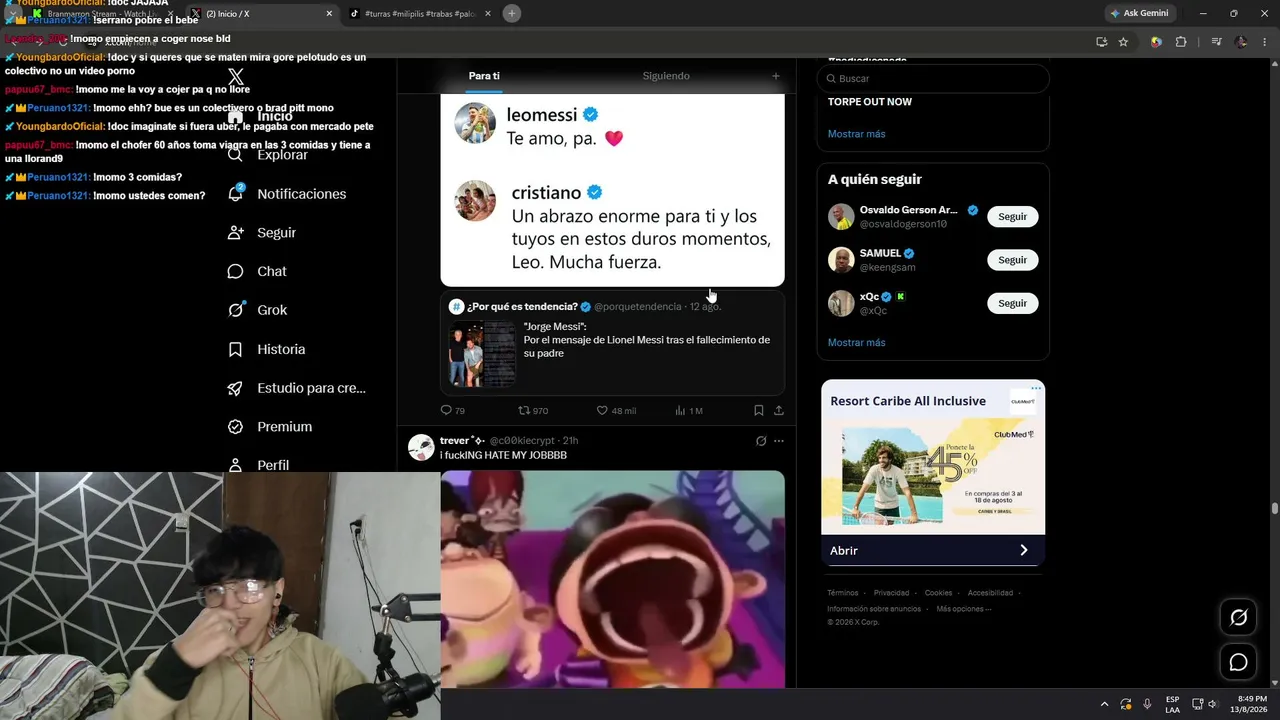Open the Accesibilidad footer link
This screenshot has height=720, width=1280.
click(990, 593)
